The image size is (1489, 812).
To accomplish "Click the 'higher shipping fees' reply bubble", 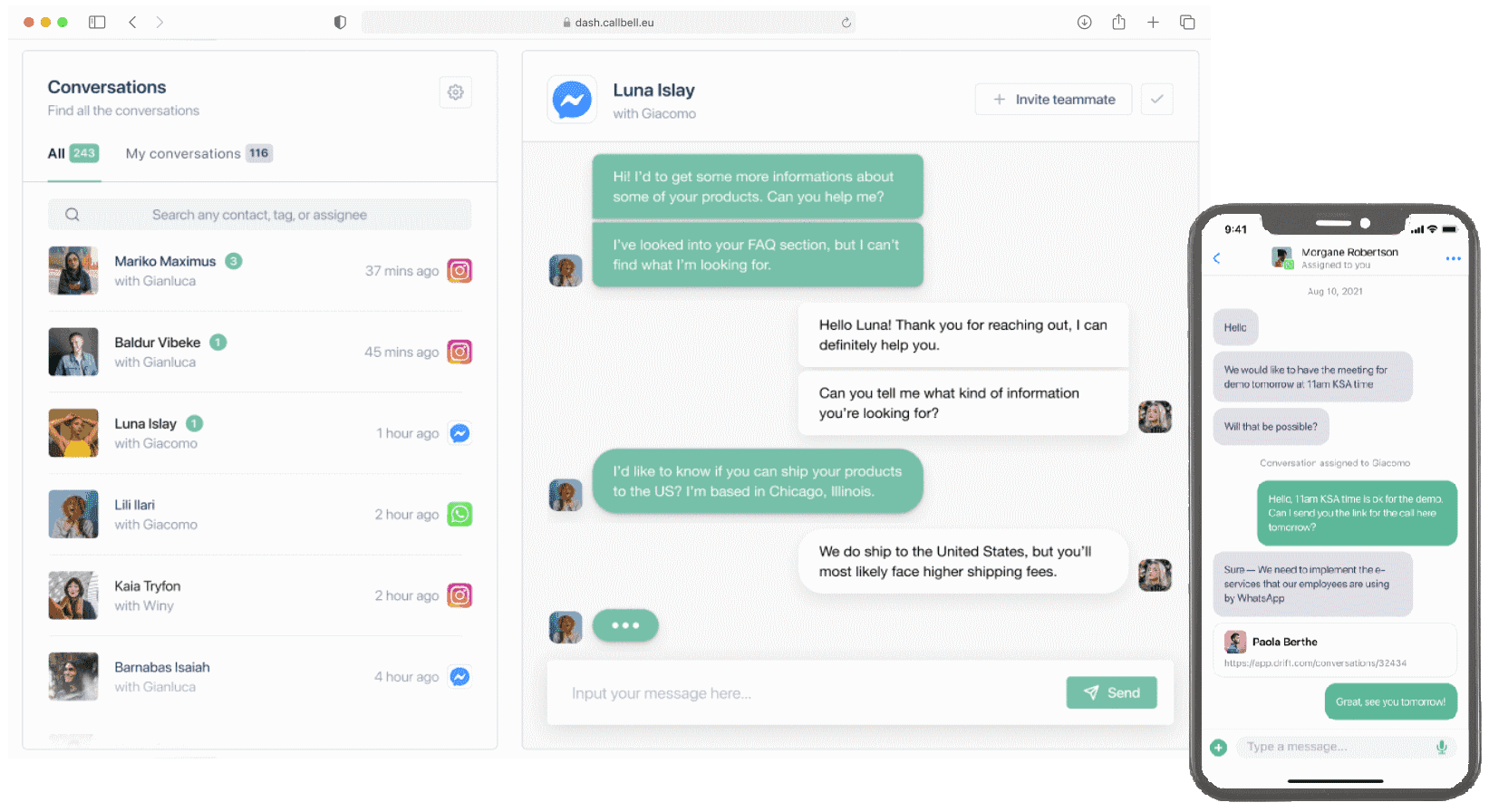I will 962,562.
